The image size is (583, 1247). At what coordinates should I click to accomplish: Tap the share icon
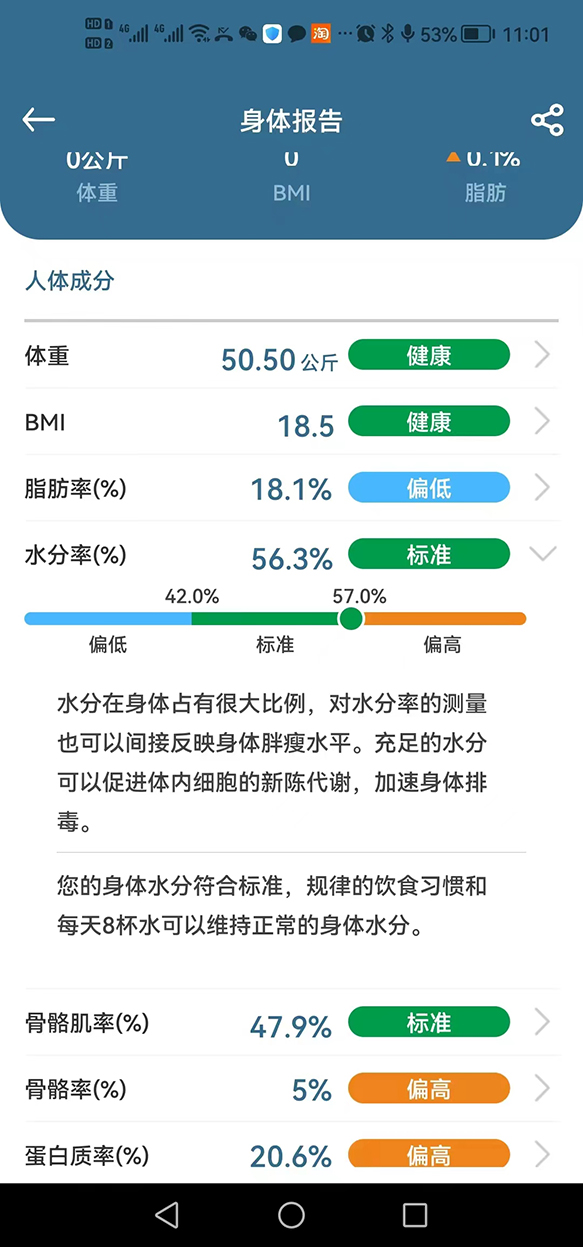pyautogui.click(x=547, y=120)
